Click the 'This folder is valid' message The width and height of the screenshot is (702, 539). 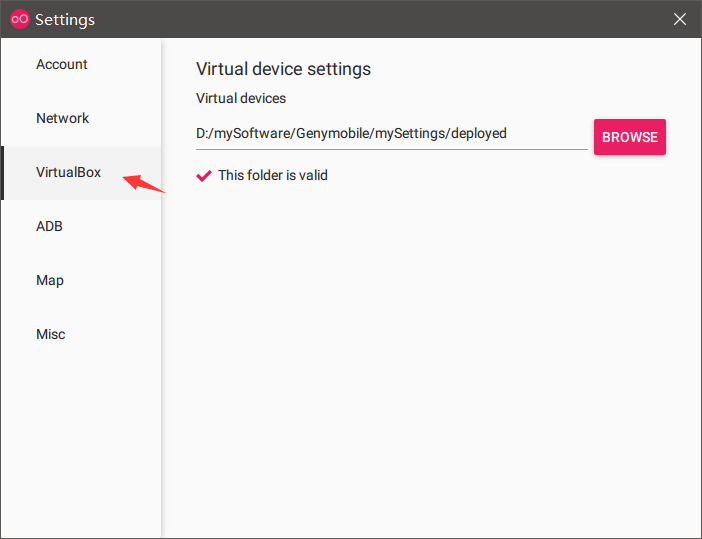(273, 175)
